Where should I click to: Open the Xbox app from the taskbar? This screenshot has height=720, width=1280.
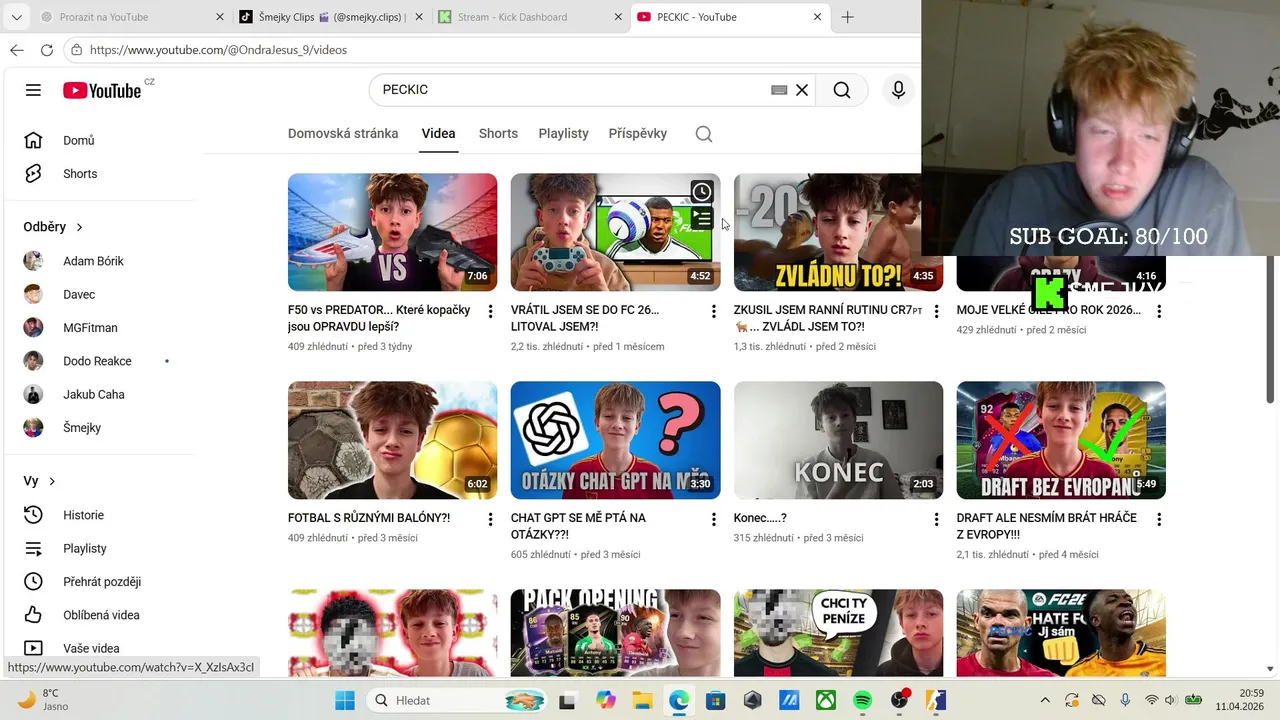pyautogui.click(x=825, y=700)
